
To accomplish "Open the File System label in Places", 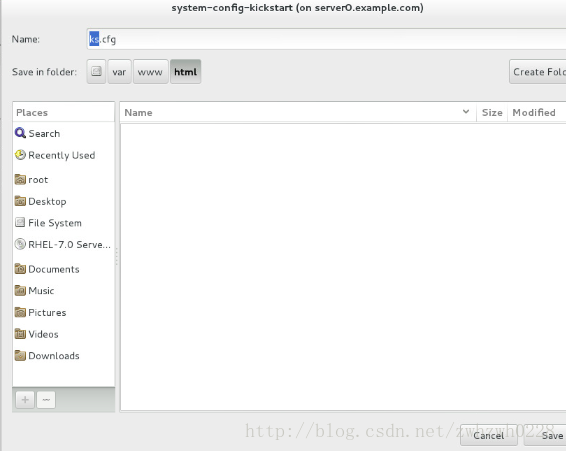I will [55, 223].
